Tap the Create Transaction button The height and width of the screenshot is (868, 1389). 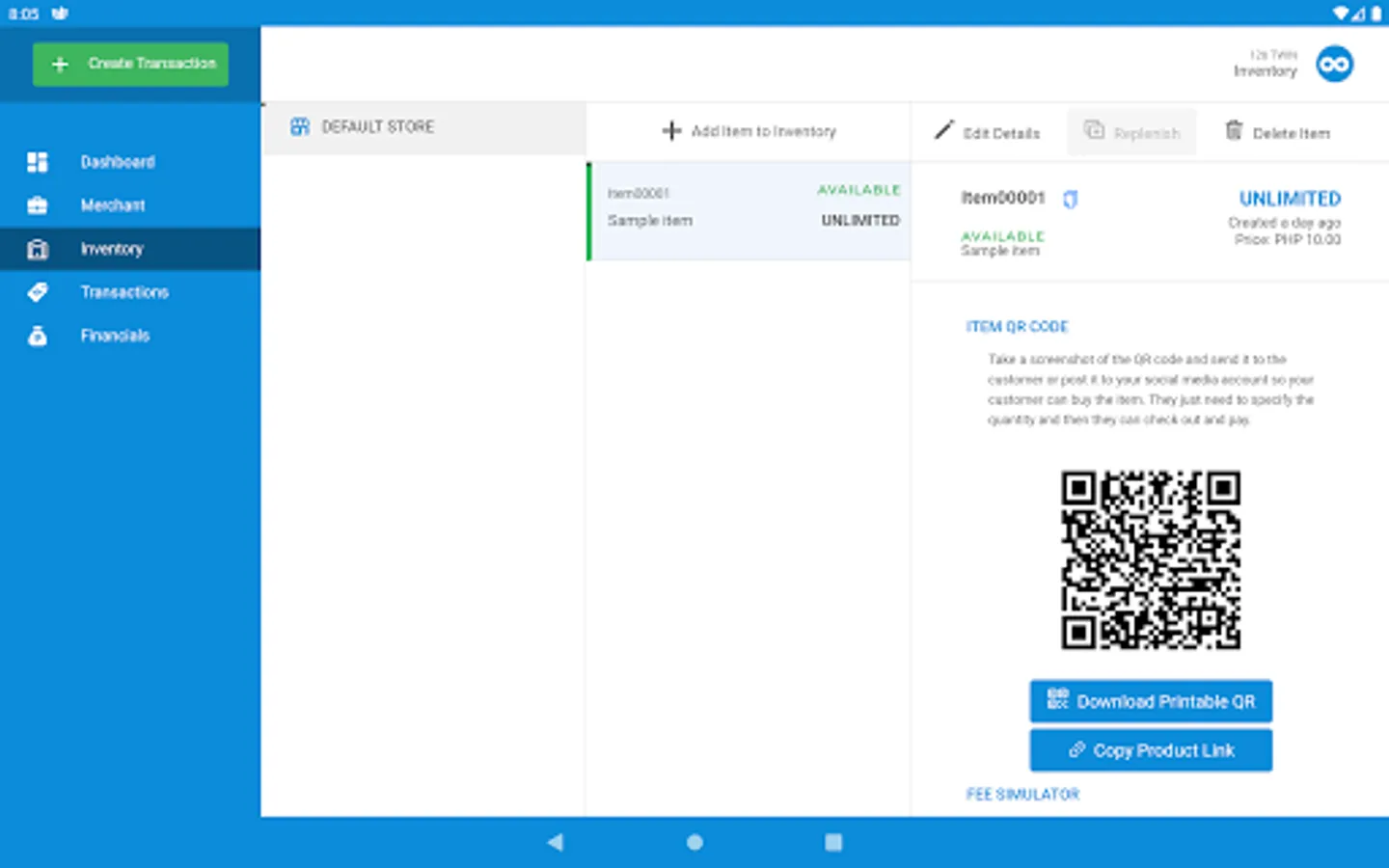pos(130,64)
